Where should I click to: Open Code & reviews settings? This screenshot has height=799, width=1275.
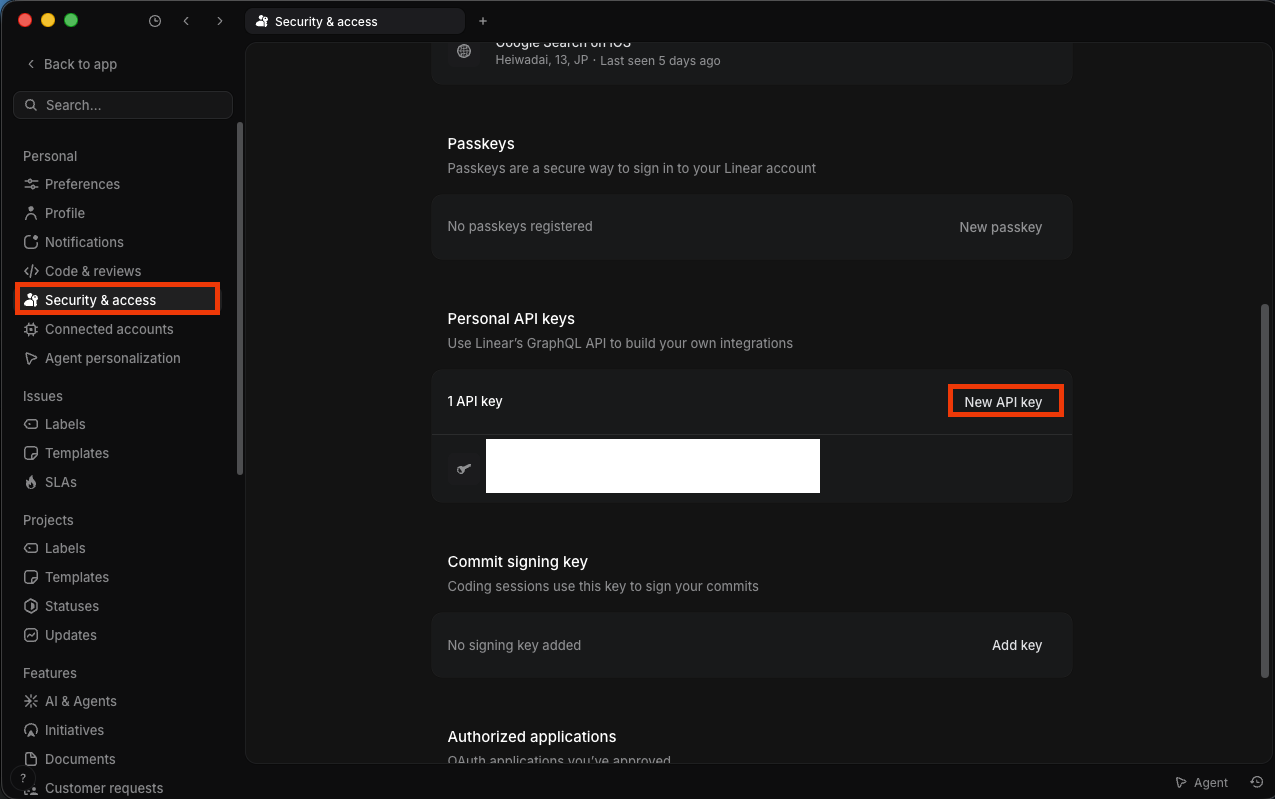point(93,271)
